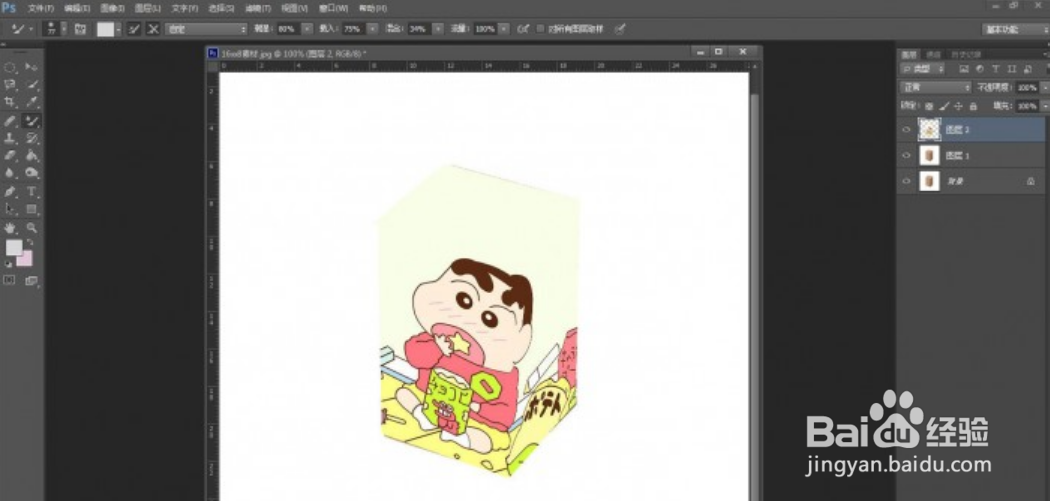
Task: Toggle lock all padlock icon
Action: click(x=973, y=106)
